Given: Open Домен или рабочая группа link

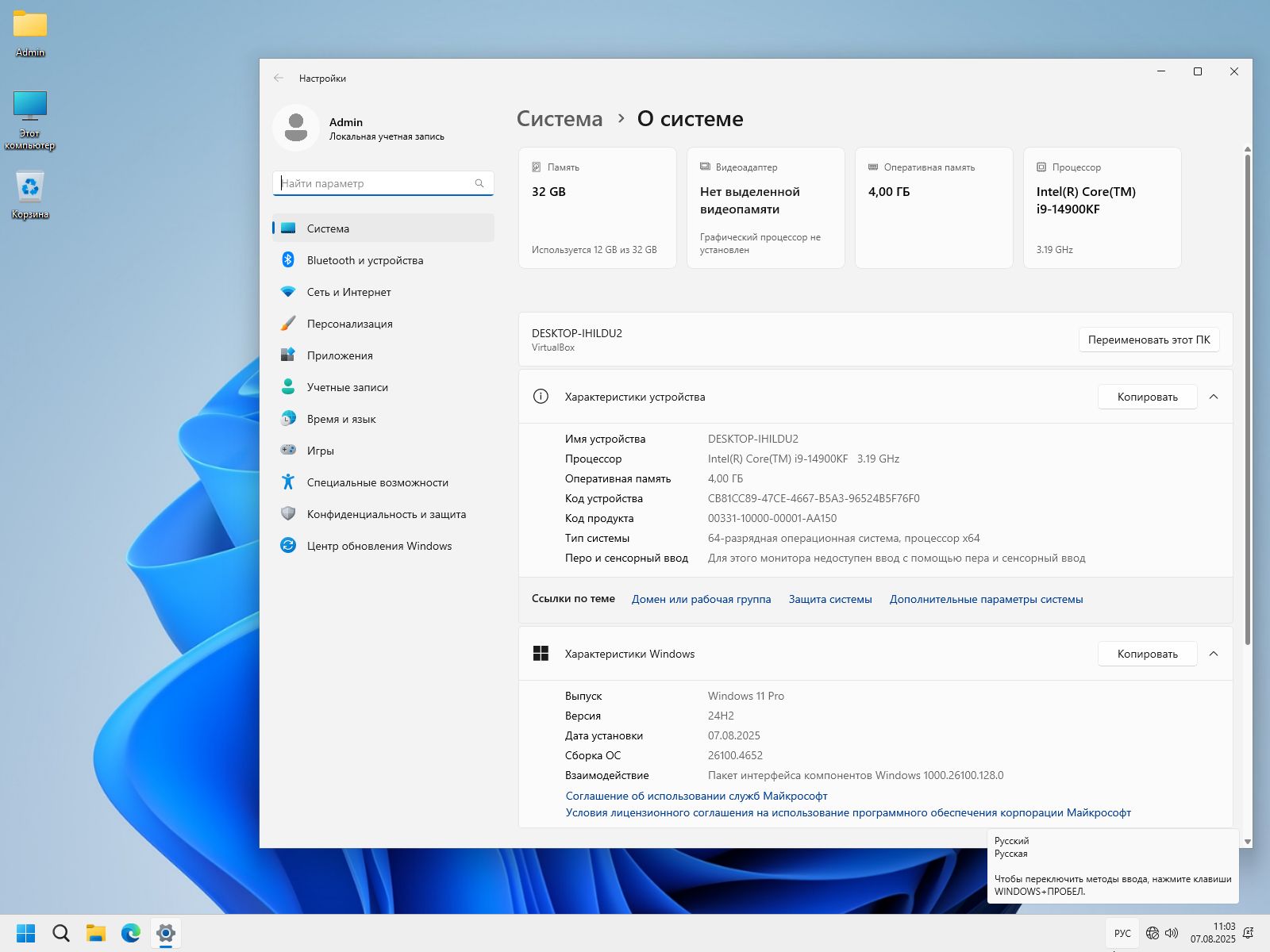Looking at the screenshot, I should tap(702, 599).
